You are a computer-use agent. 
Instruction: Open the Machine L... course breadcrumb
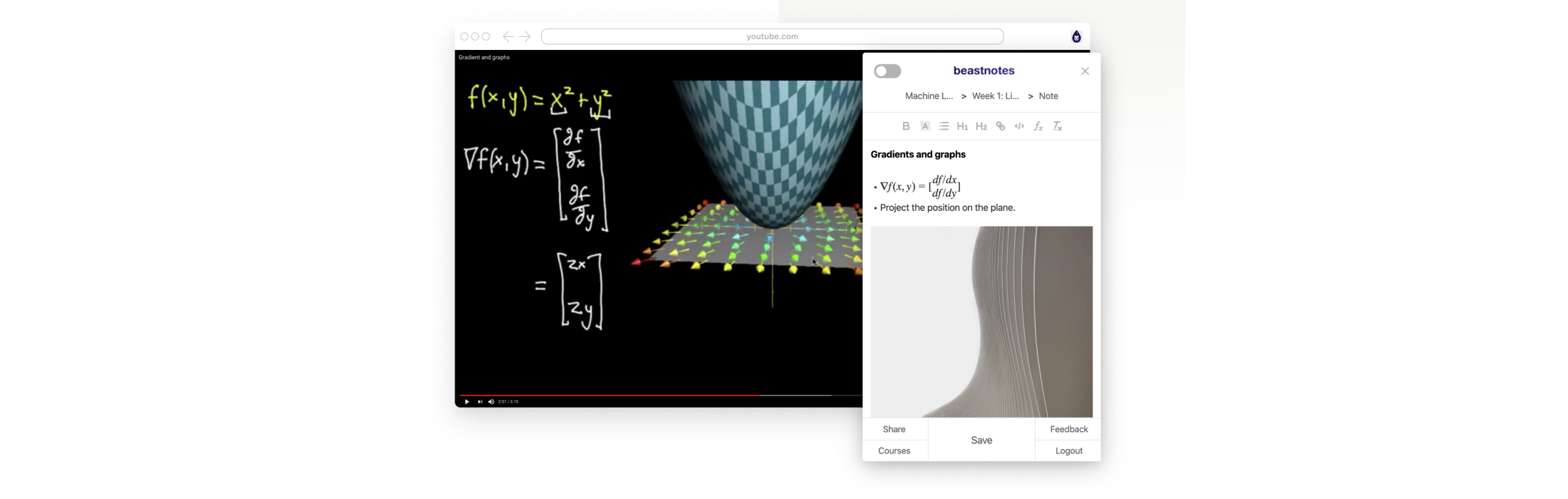click(x=929, y=96)
